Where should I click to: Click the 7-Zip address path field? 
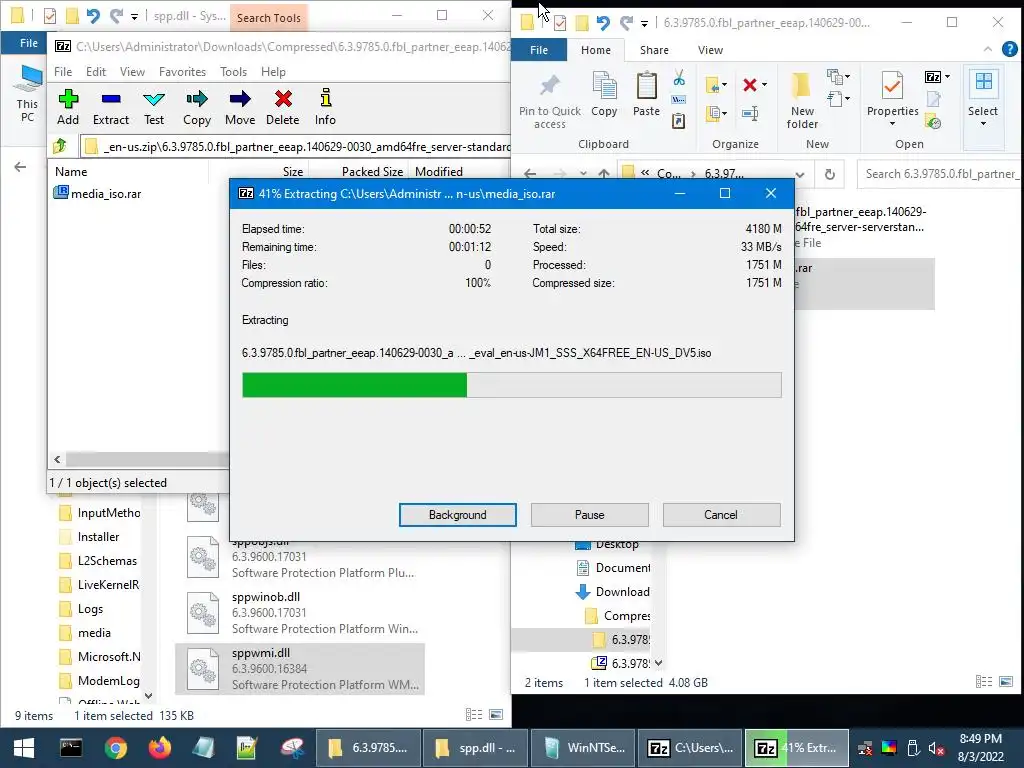(296, 146)
